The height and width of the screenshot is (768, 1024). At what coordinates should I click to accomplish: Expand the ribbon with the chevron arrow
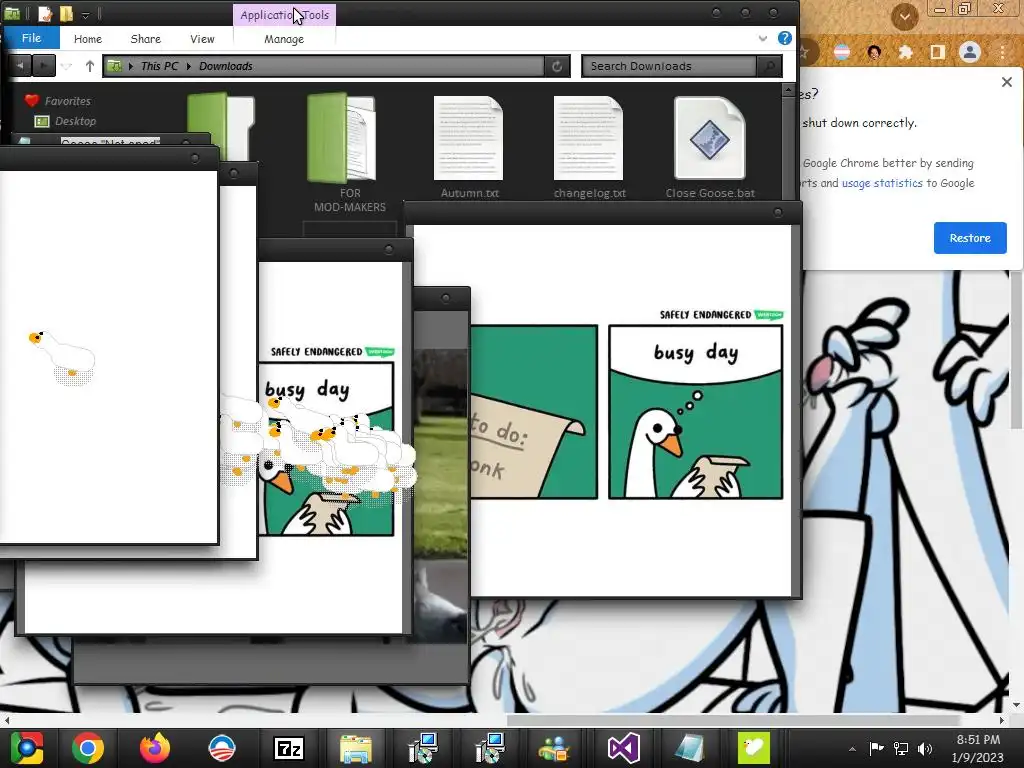coord(762,39)
